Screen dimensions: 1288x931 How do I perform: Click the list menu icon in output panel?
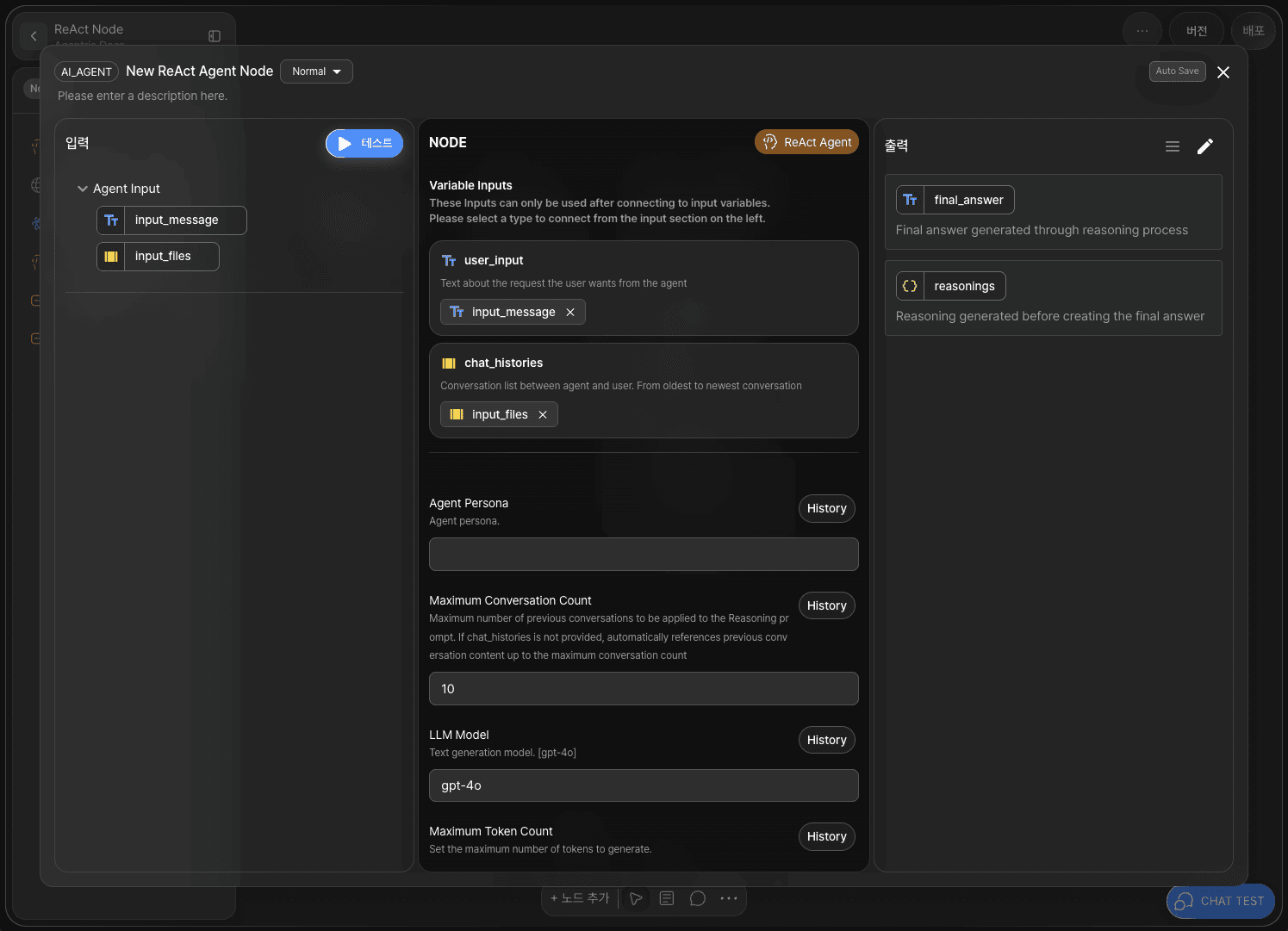[1173, 146]
